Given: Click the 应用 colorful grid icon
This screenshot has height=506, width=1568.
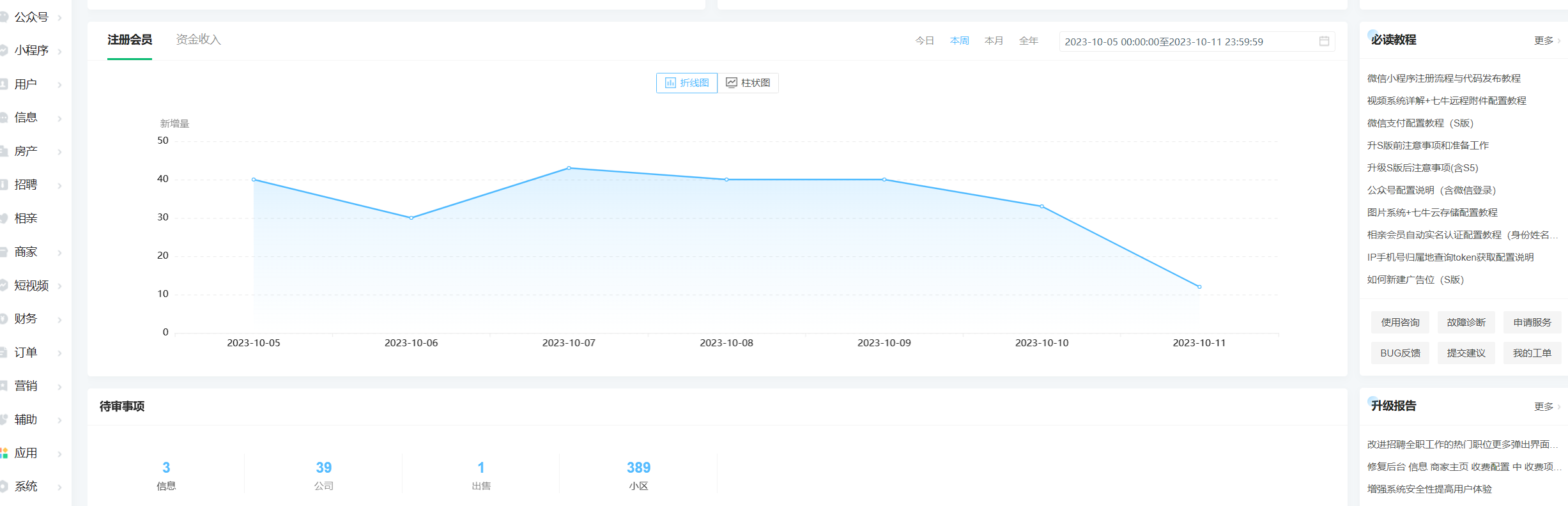Looking at the screenshot, I should (3, 453).
